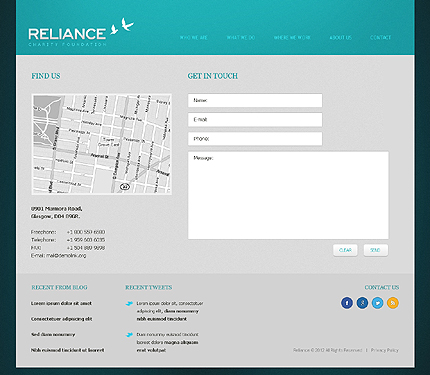Viewport: 430px width, 375px height.
Task: Open the Google Plus social icon
Action: click(362, 303)
